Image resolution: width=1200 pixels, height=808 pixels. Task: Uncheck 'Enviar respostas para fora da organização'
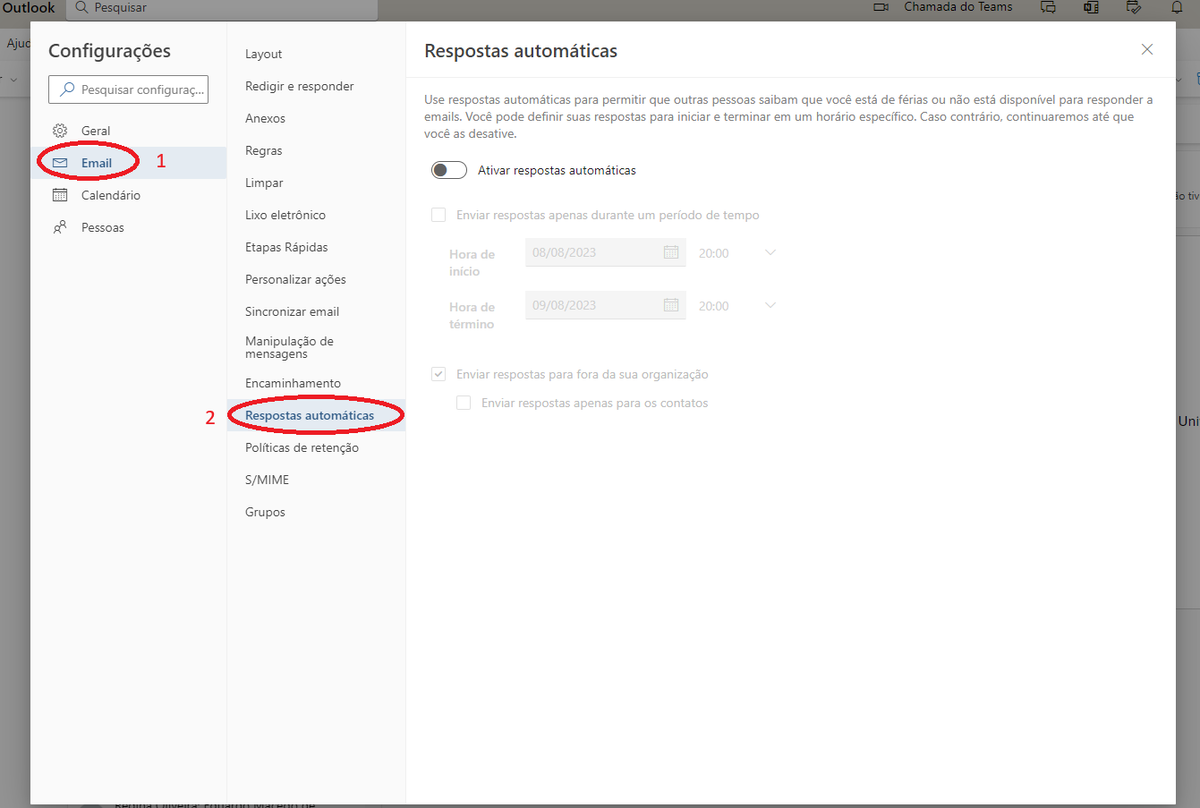click(x=438, y=374)
